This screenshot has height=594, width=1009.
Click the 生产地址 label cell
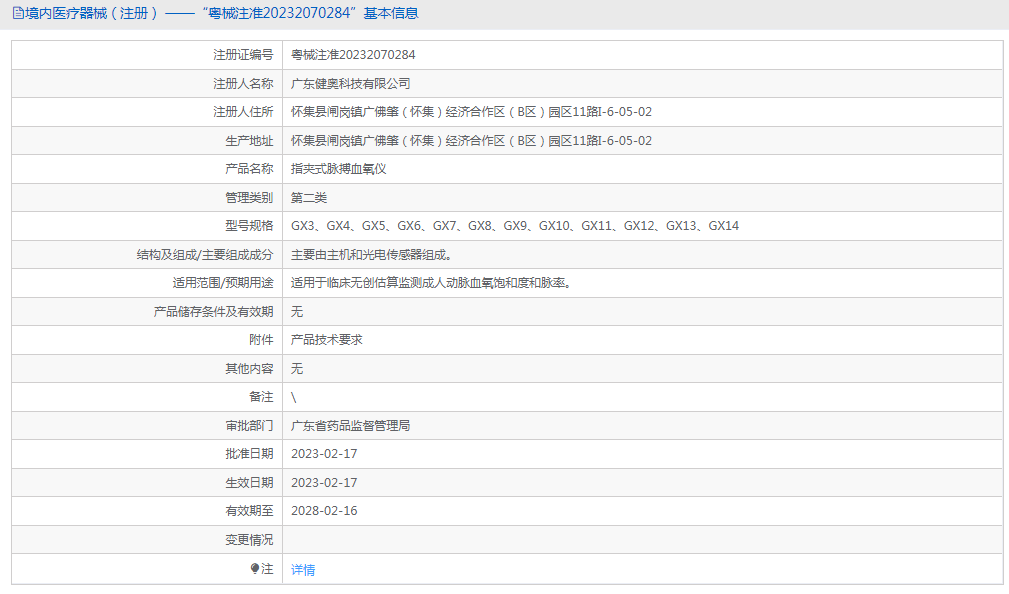(147, 140)
